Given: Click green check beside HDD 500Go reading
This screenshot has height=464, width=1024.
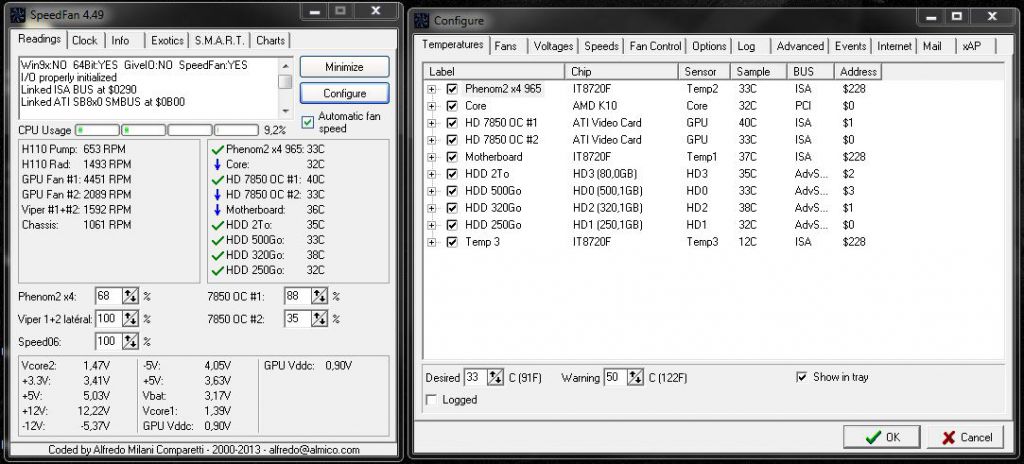Looking at the screenshot, I should coord(218,240).
